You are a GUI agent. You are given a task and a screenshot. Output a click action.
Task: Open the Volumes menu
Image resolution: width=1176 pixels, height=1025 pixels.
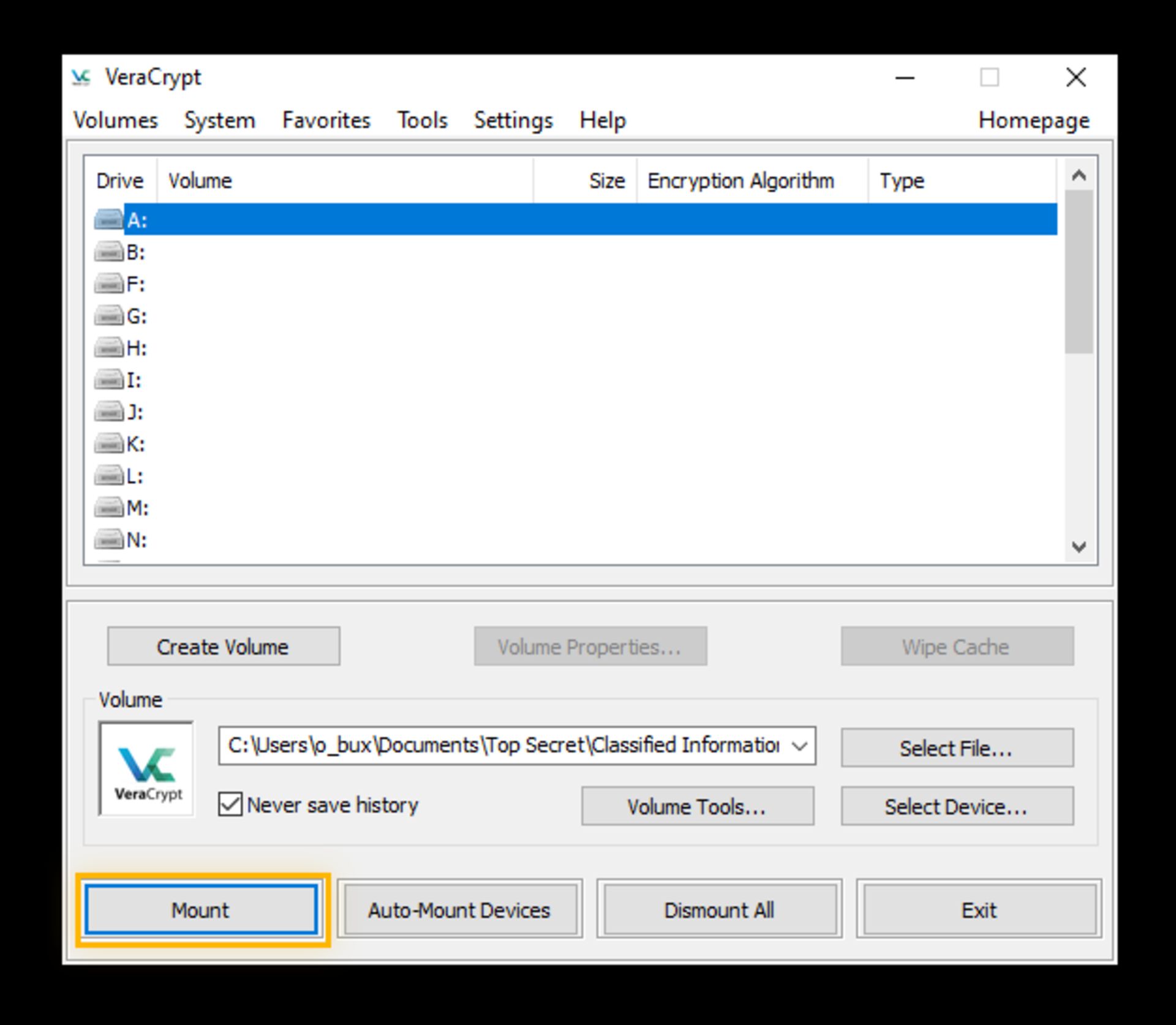pos(116,120)
